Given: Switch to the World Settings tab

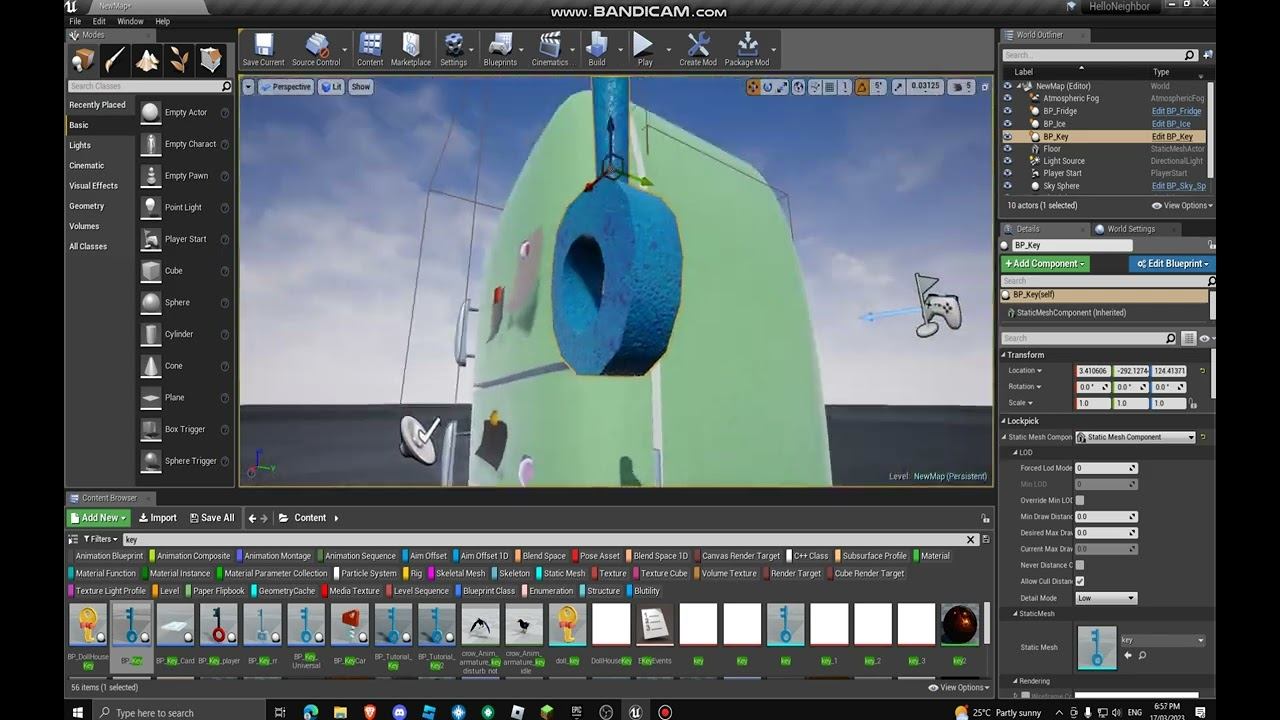Looking at the screenshot, I should pyautogui.click(x=1131, y=229).
